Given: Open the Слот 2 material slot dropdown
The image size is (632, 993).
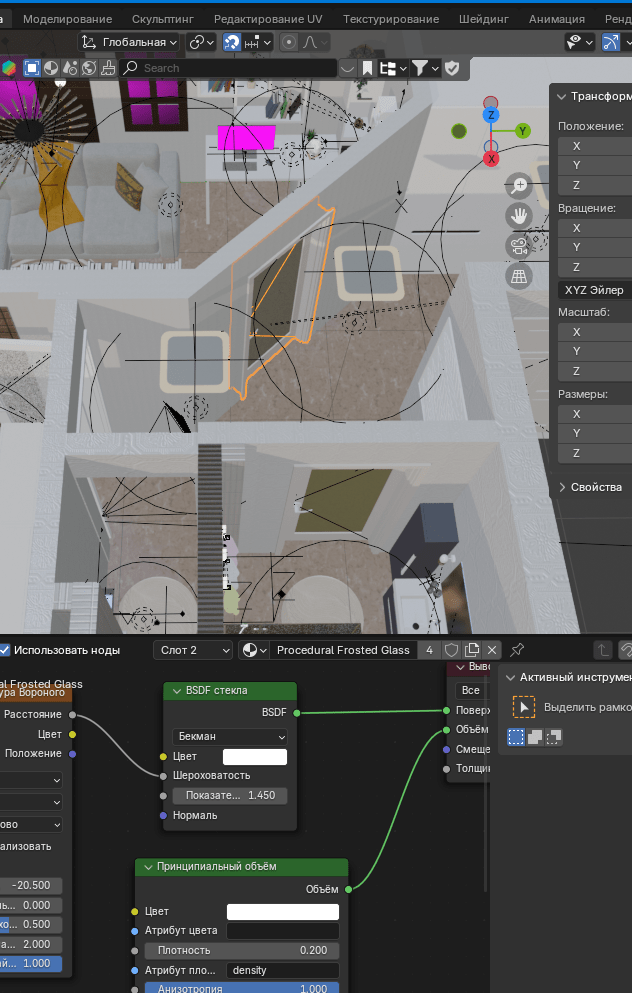Looking at the screenshot, I should [x=193, y=650].
